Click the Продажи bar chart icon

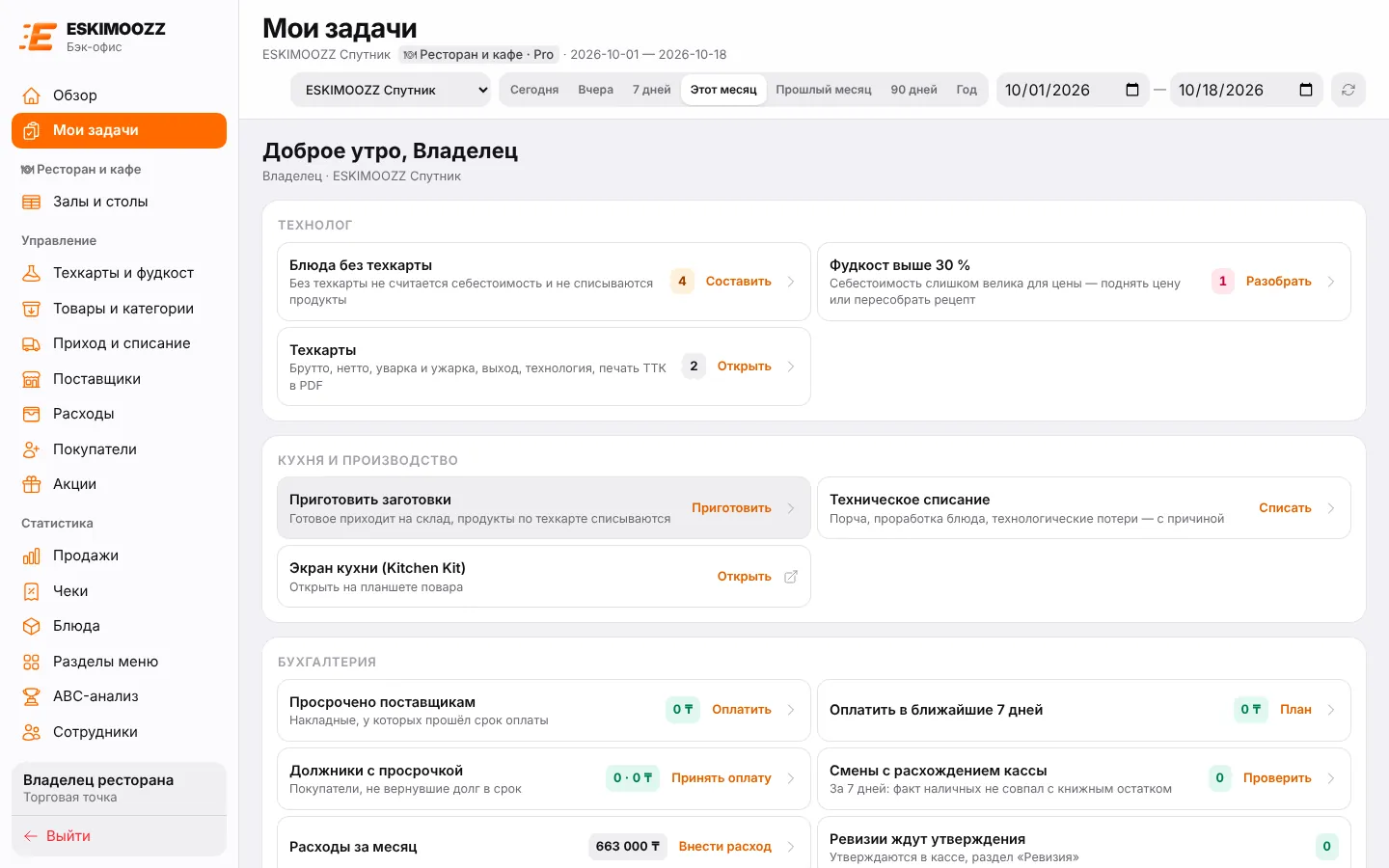tap(32, 556)
